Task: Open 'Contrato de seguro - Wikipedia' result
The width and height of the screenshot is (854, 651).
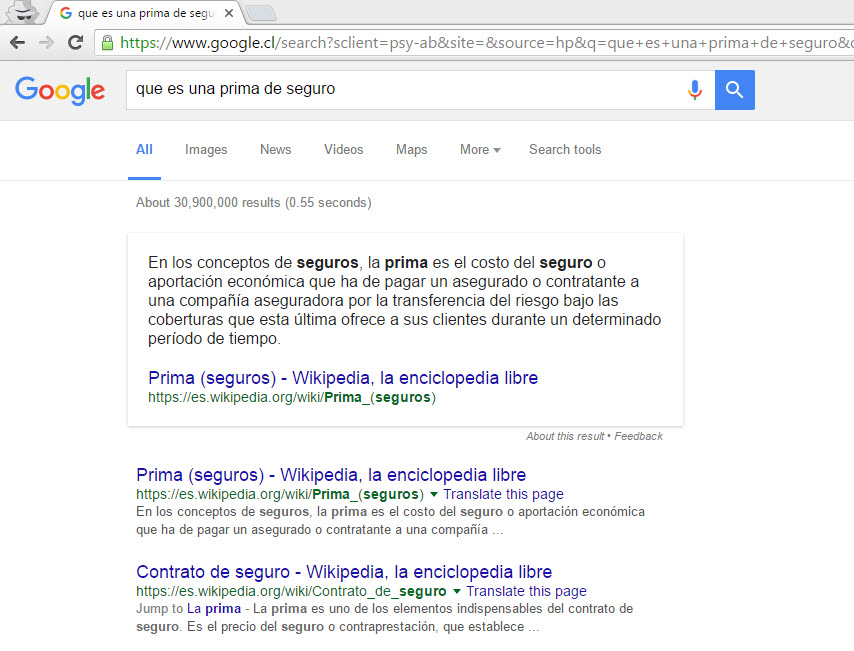Action: click(344, 572)
